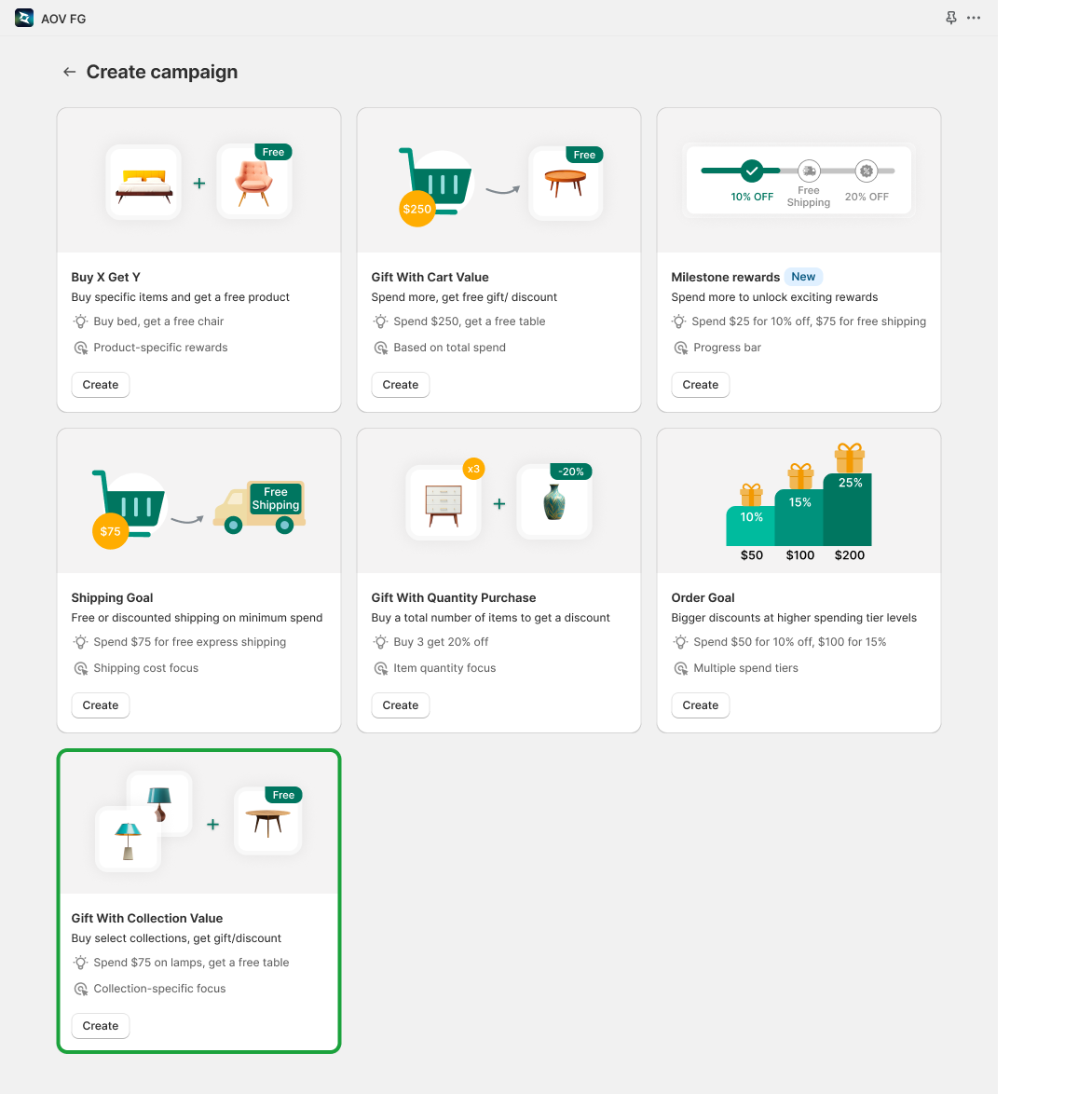Create a Gift With Collection Value campaign
The image size is (1092, 1094).
click(101, 1026)
